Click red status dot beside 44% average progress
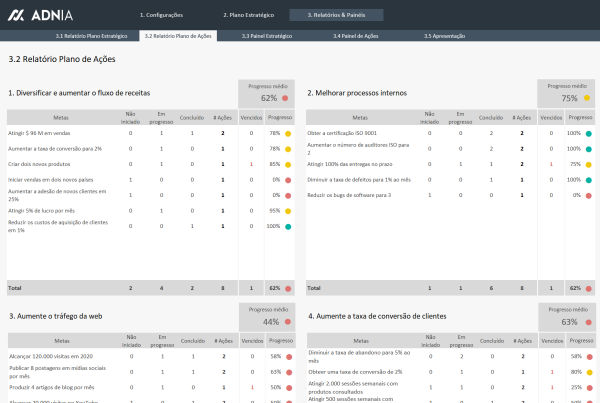 (x=285, y=323)
